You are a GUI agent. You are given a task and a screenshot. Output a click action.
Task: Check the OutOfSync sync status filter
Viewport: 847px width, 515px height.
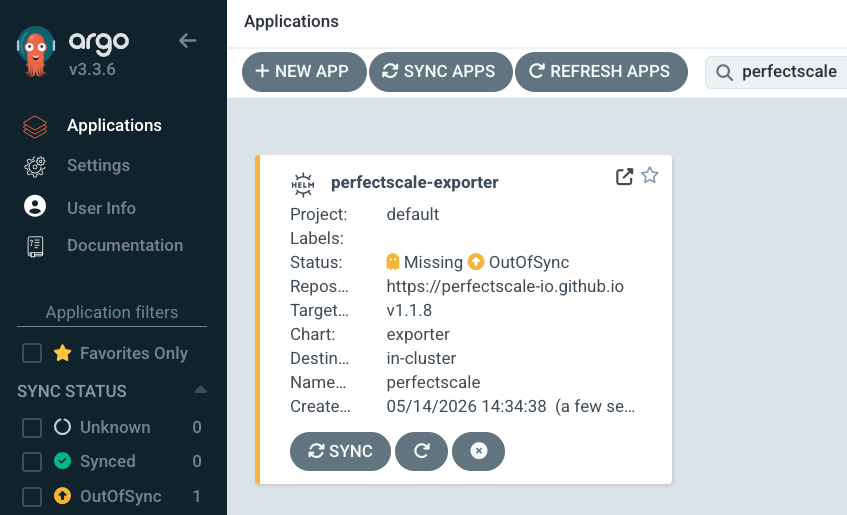tap(32, 496)
